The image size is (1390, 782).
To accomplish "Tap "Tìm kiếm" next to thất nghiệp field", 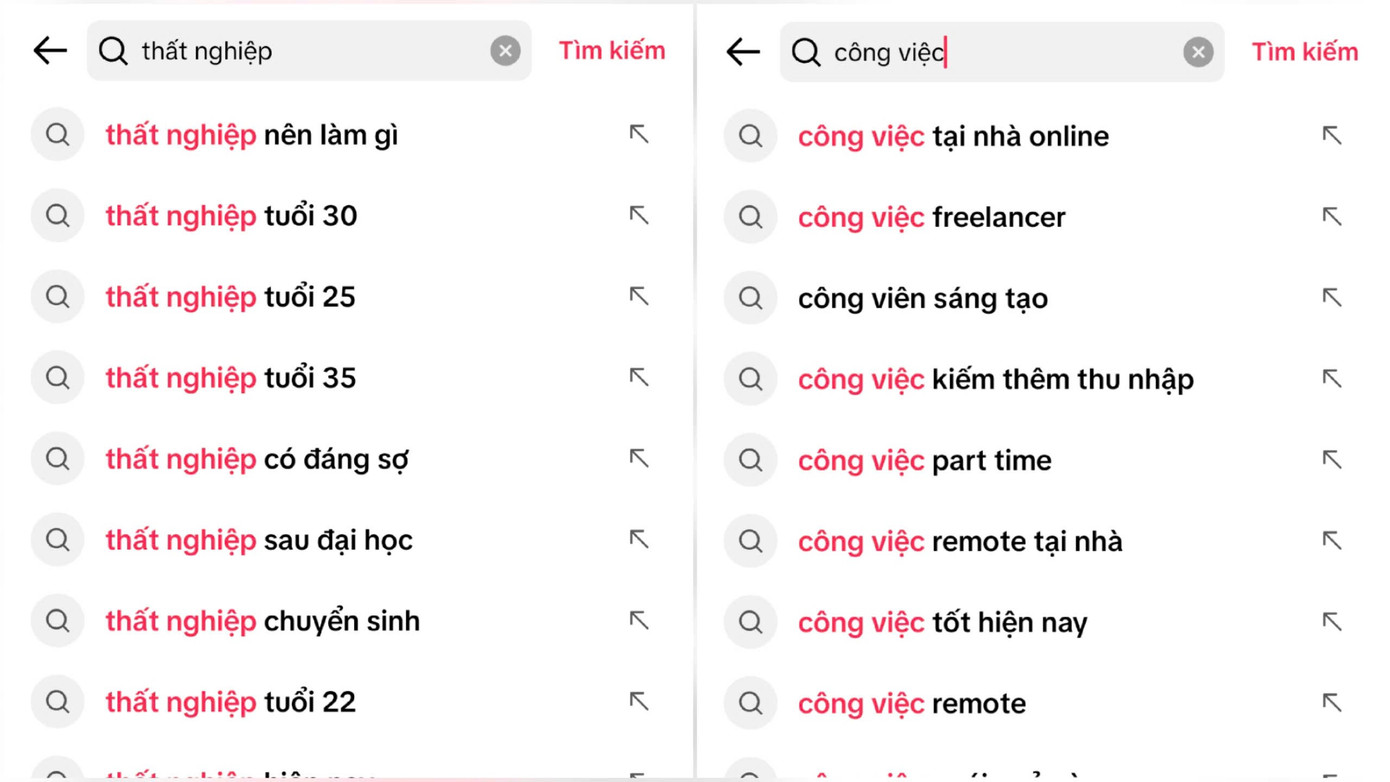I will (x=612, y=50).
